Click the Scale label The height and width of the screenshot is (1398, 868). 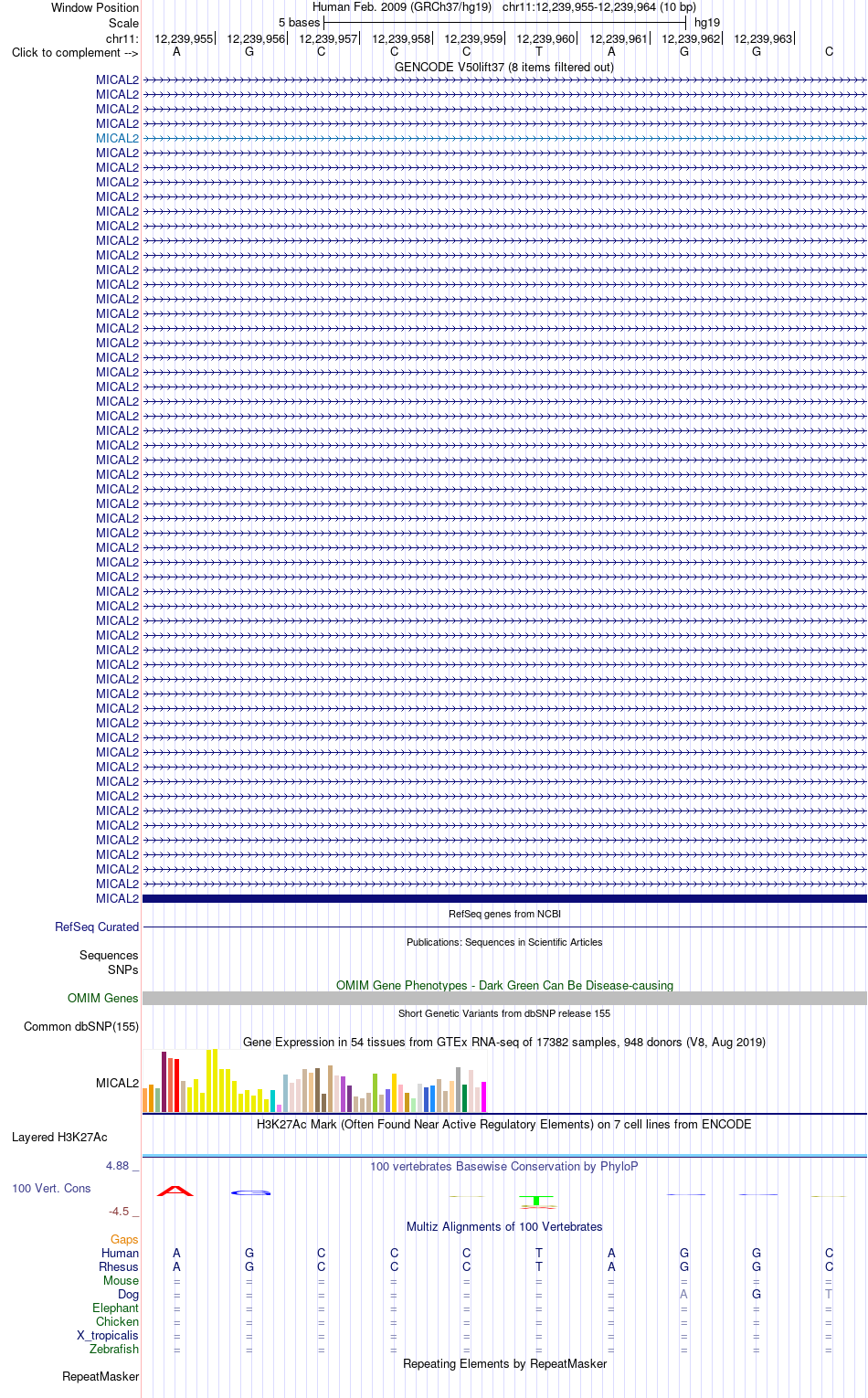coord(124,23)
